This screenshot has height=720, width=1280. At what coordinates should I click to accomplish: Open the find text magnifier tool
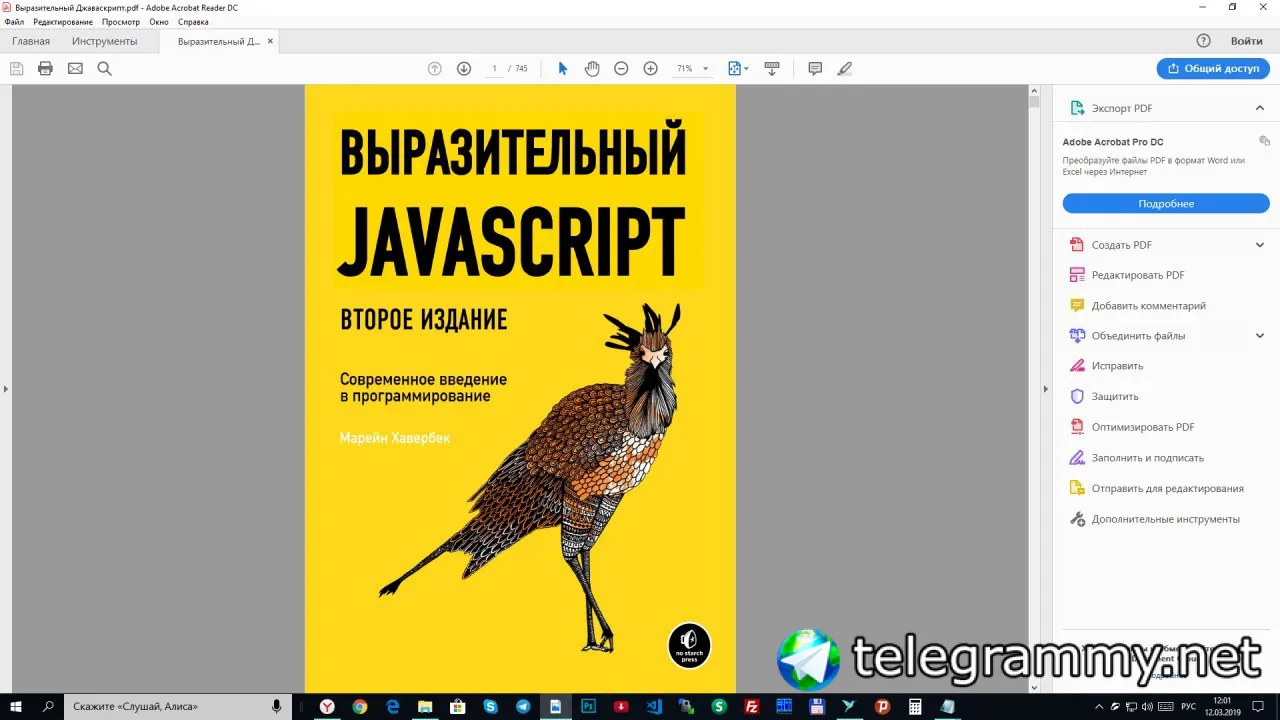104,68
